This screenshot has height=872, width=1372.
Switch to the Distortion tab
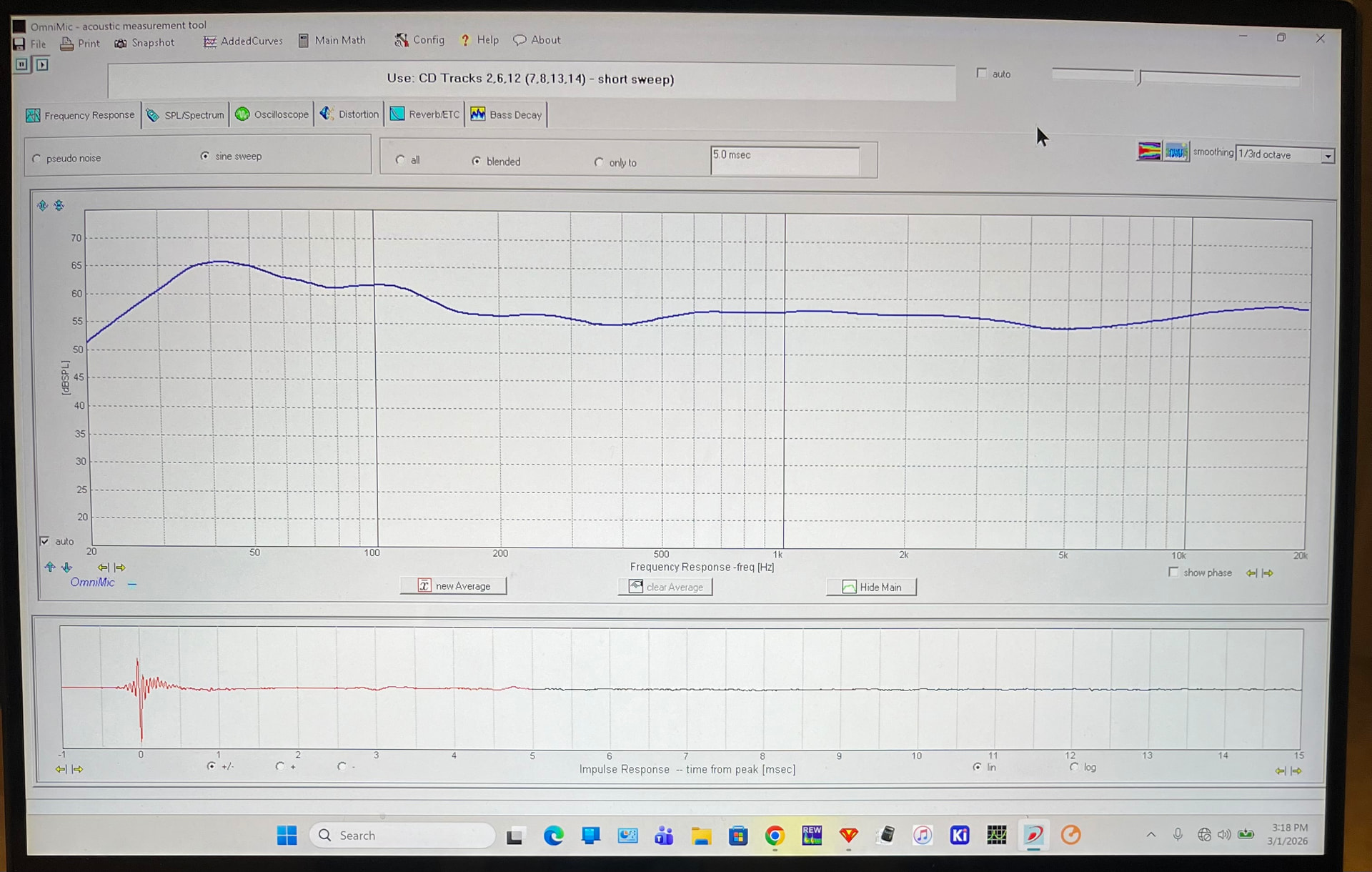tap(349, 114)
